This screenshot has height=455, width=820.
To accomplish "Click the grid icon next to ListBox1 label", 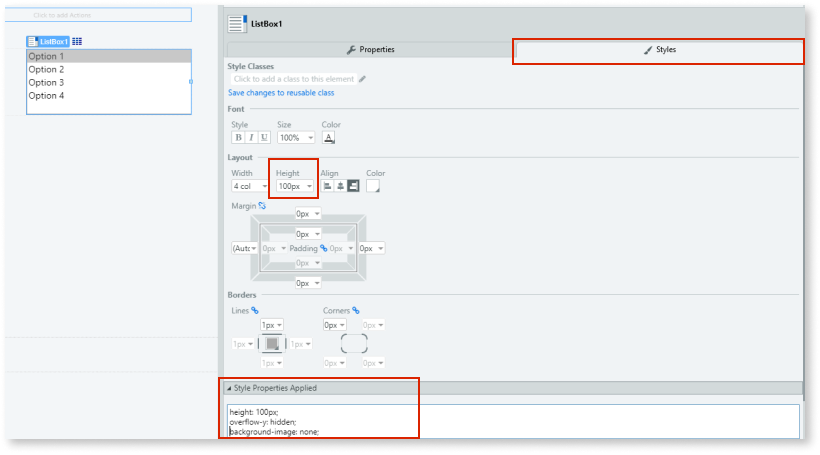I will point(78,42).
